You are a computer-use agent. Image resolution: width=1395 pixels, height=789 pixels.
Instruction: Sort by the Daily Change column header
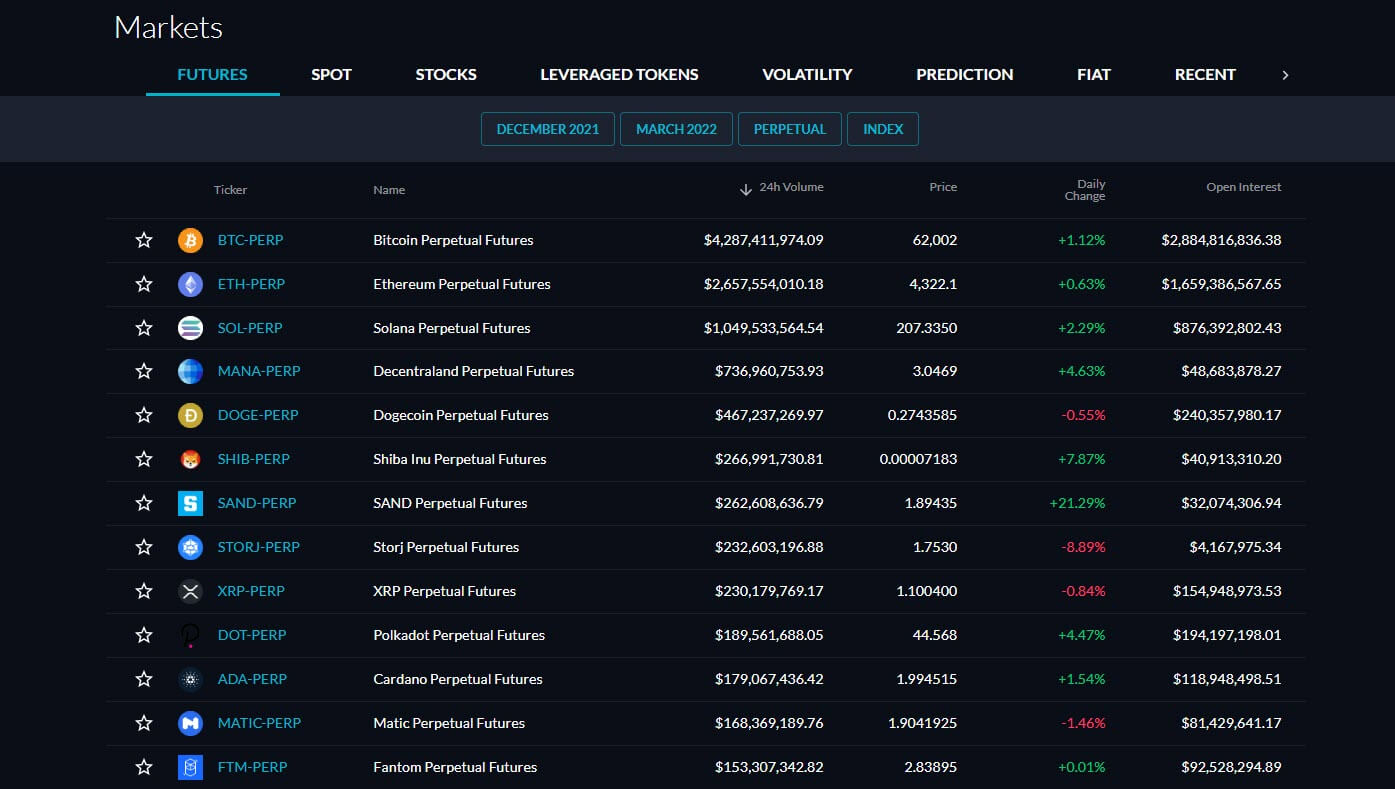point(1085,190)
